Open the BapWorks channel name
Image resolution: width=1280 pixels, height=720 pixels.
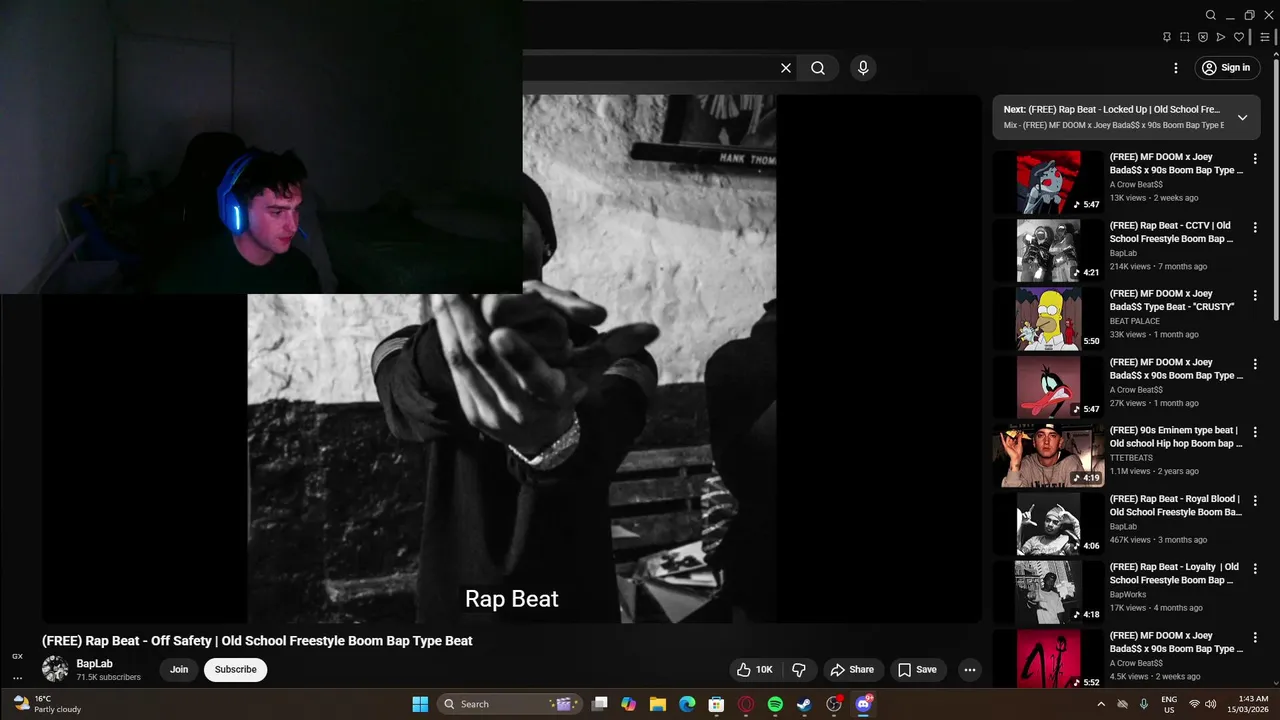1128,594
